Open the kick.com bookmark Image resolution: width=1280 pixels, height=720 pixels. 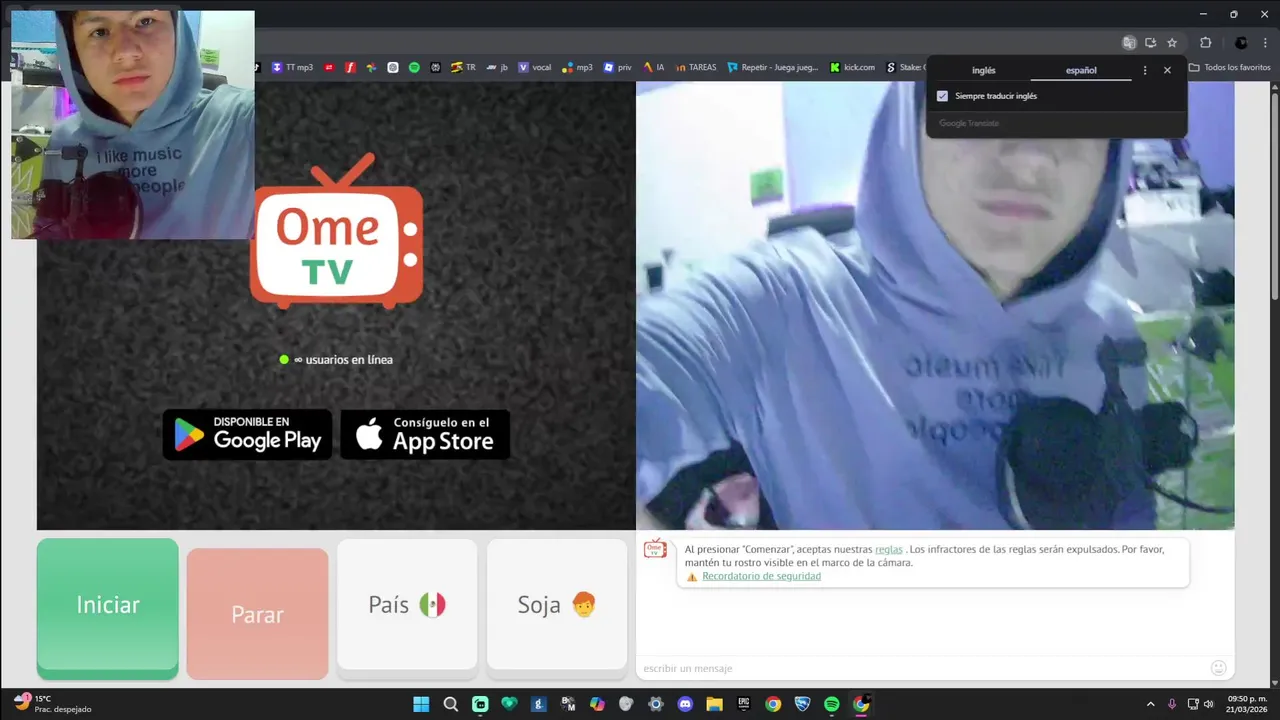coord(852,68)
